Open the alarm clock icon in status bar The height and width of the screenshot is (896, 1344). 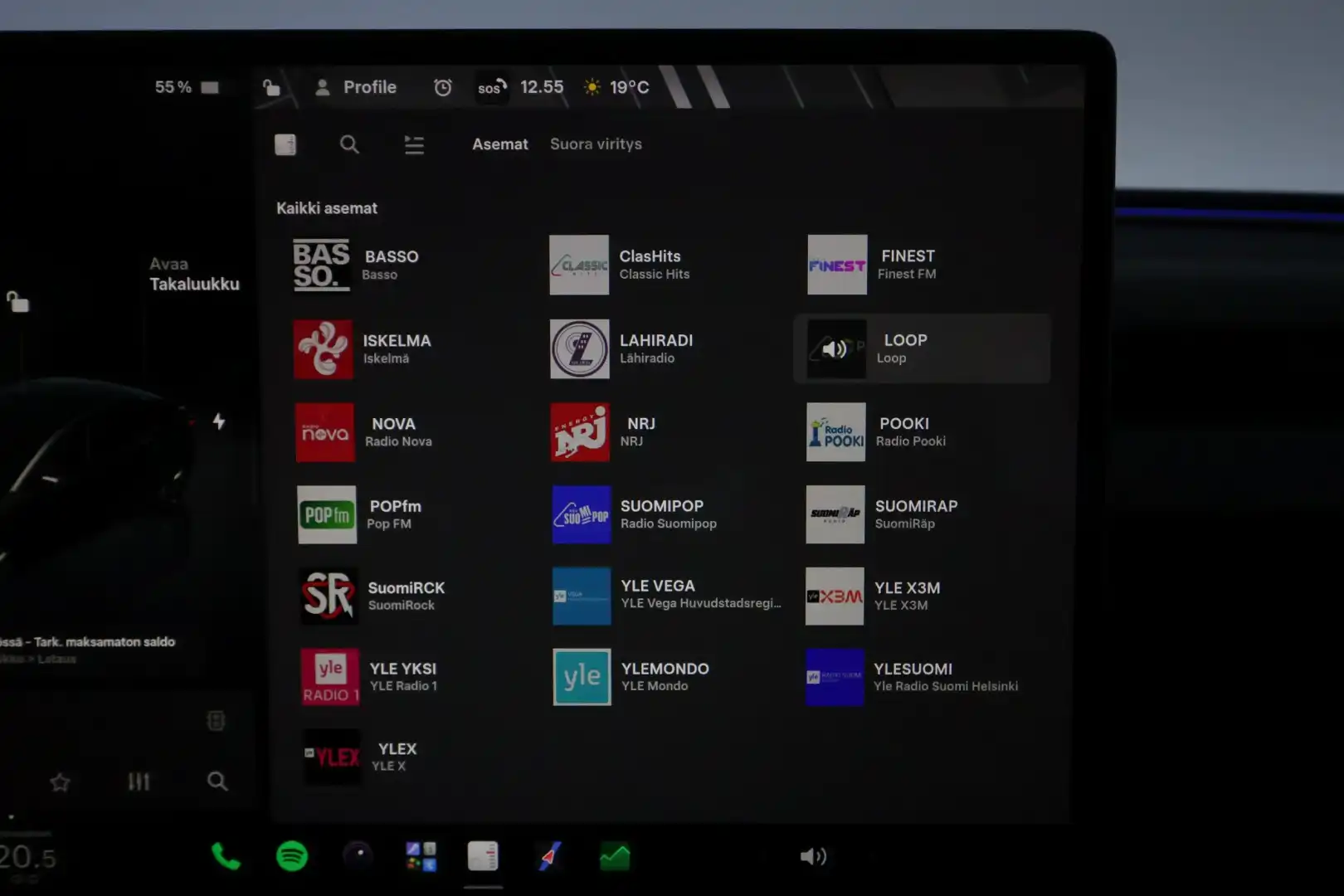point(443,87)
